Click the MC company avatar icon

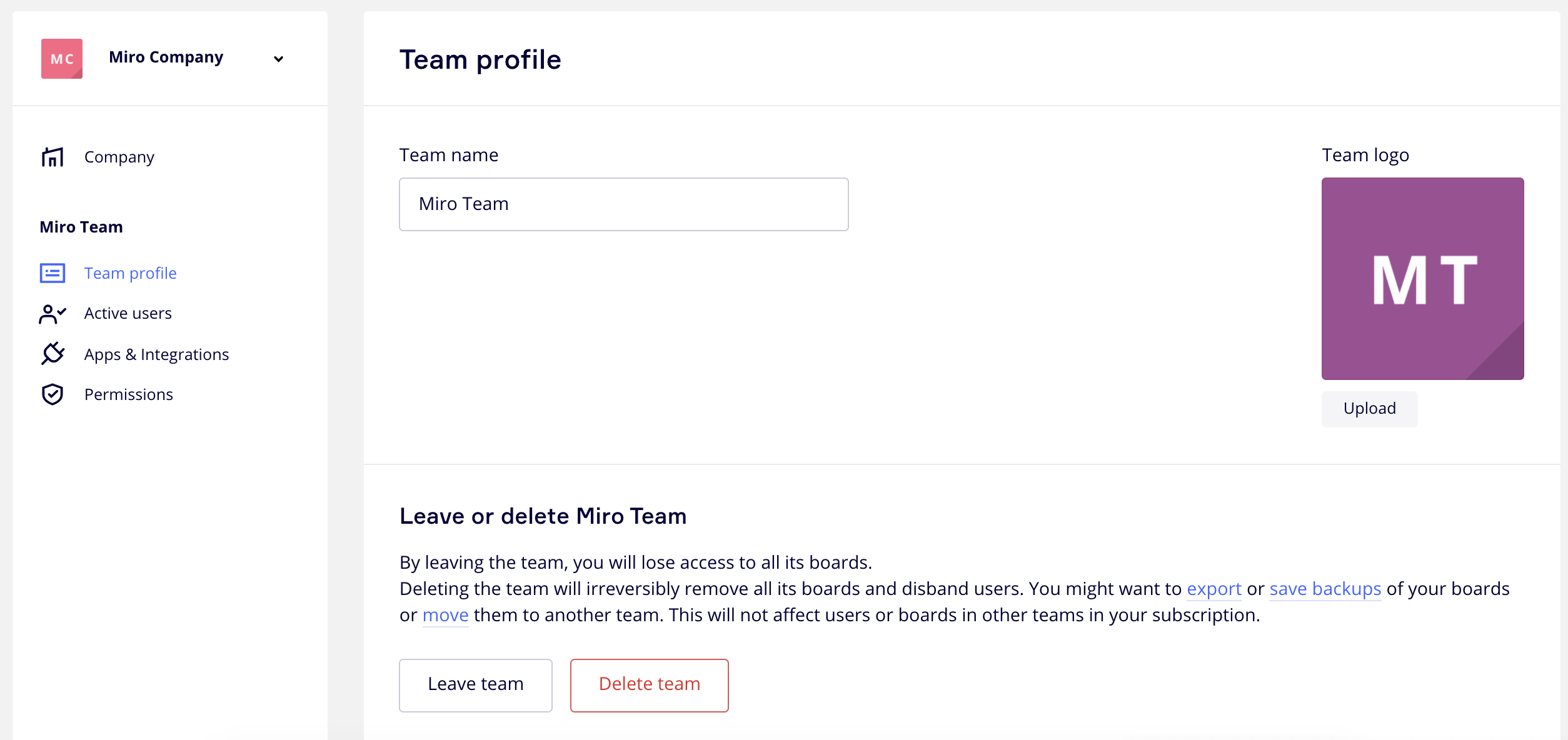click(x=62, y=59)
